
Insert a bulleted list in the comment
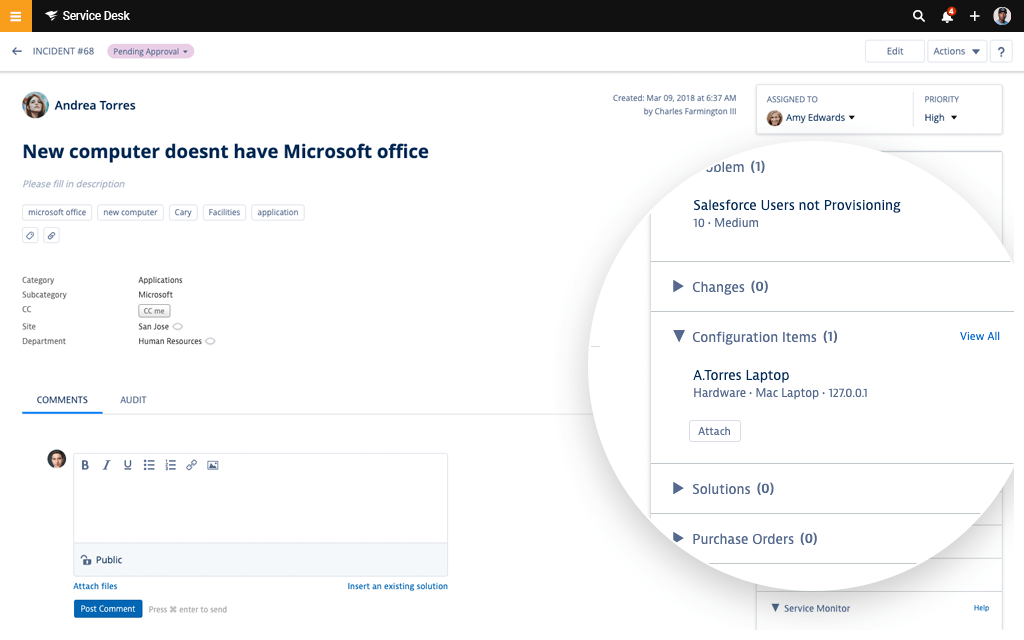click(x=149, y=464)
